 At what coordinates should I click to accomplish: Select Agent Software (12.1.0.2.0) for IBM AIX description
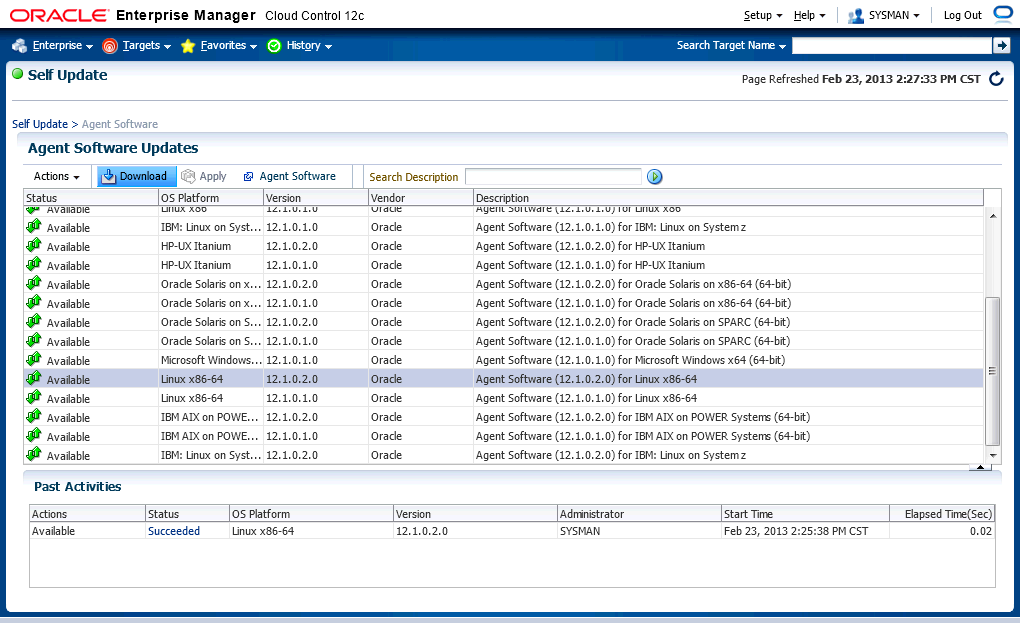point(643,418)
